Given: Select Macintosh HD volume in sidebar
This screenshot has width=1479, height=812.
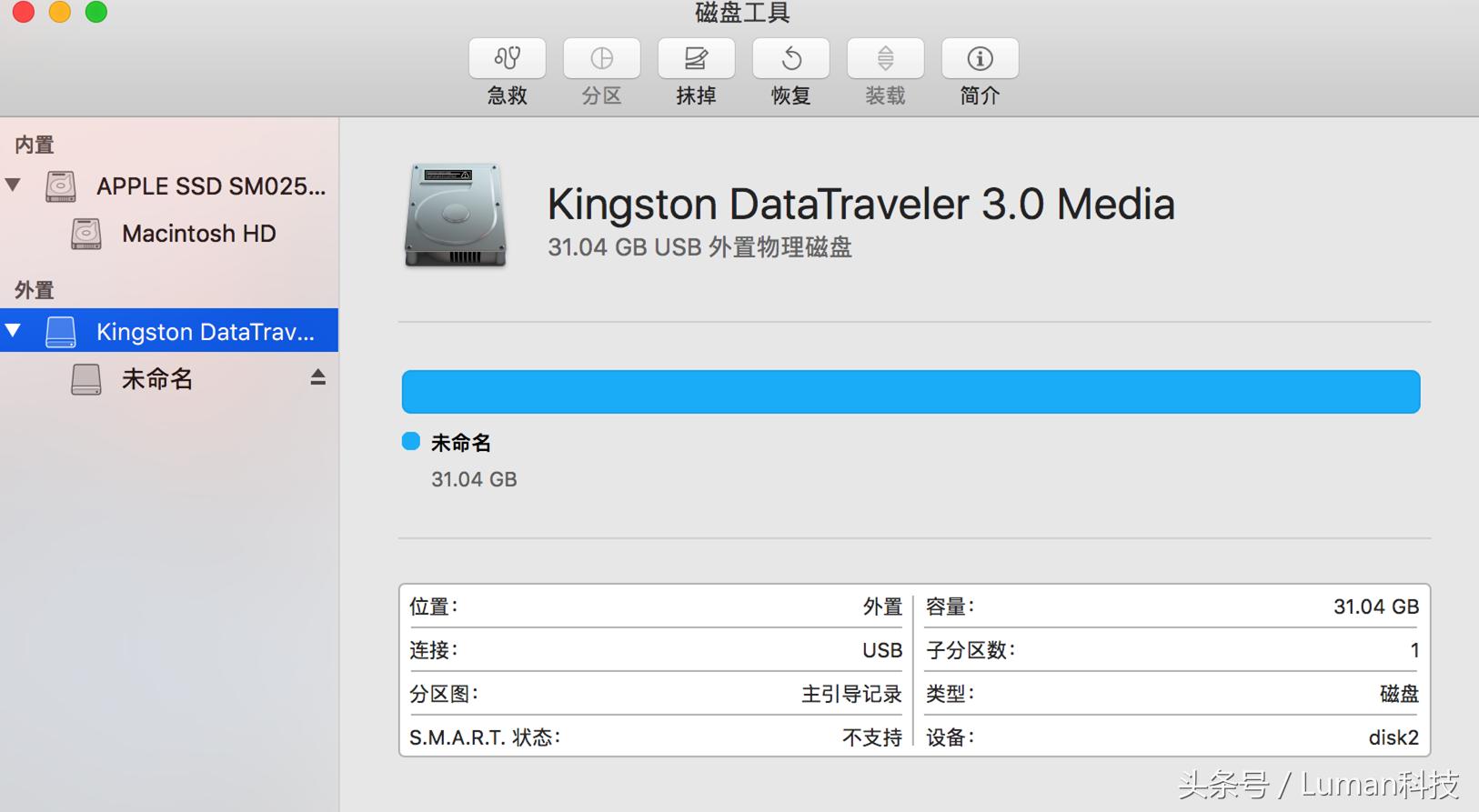Looking at the screenshot, I should pos(169,234).
